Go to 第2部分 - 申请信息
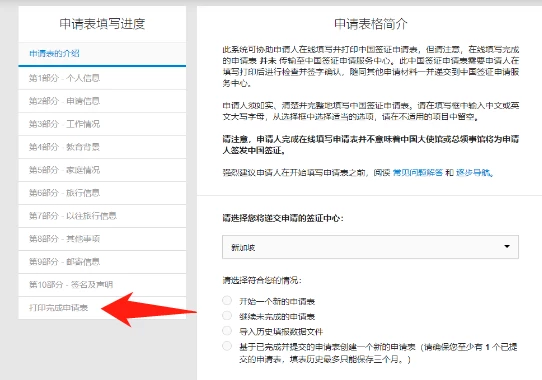 102,101
